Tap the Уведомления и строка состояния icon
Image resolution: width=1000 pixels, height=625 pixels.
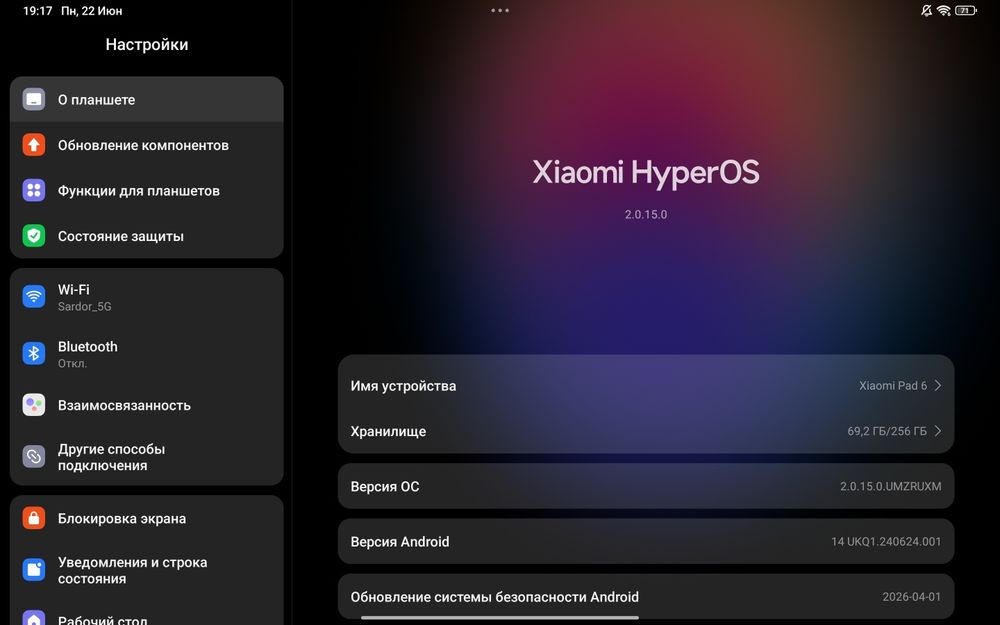(34, 570)
